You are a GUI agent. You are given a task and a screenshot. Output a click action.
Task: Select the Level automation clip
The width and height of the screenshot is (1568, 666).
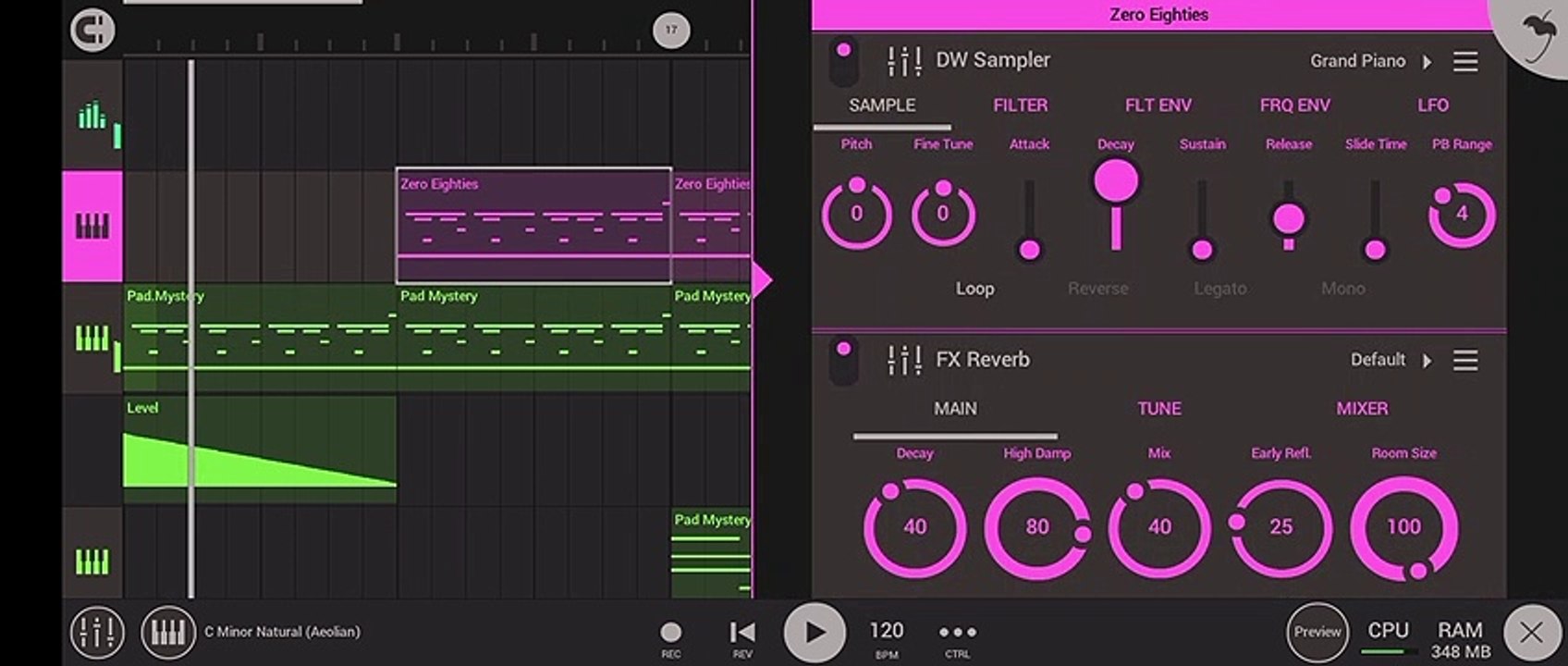point(260,450)
